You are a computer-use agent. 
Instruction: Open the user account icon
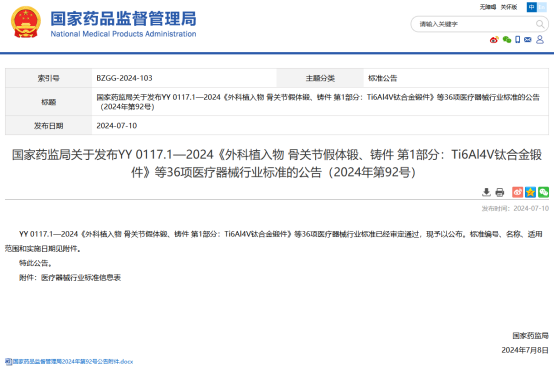540,40
